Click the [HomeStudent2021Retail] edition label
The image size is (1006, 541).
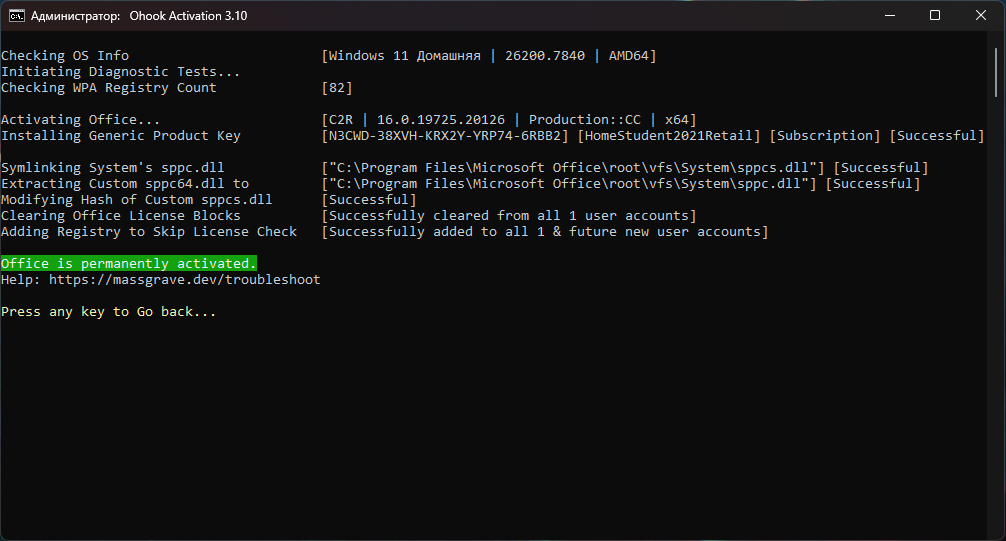click(672, 136)
